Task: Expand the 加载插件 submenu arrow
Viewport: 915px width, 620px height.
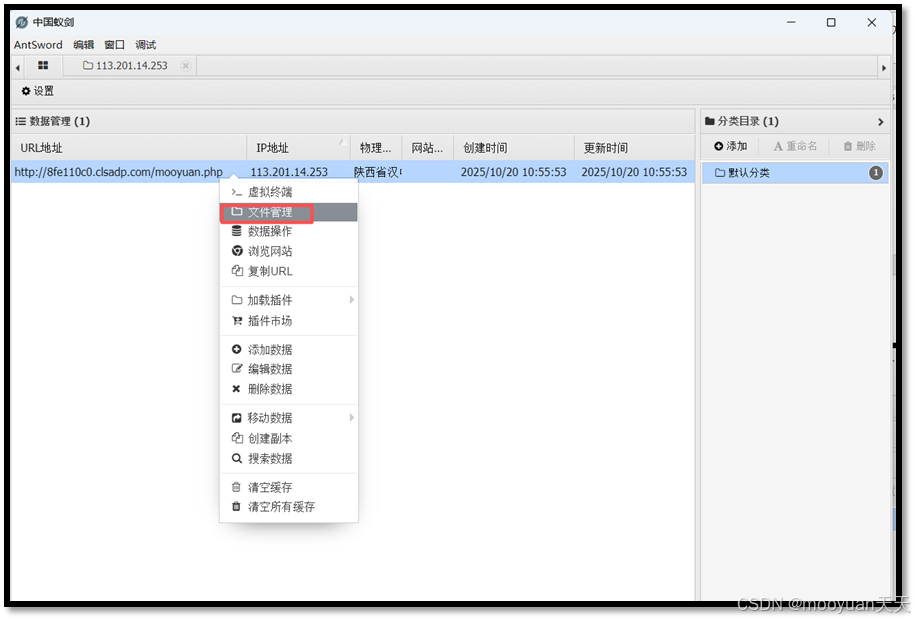Action: pyautogui.click(x=351, y=300)
